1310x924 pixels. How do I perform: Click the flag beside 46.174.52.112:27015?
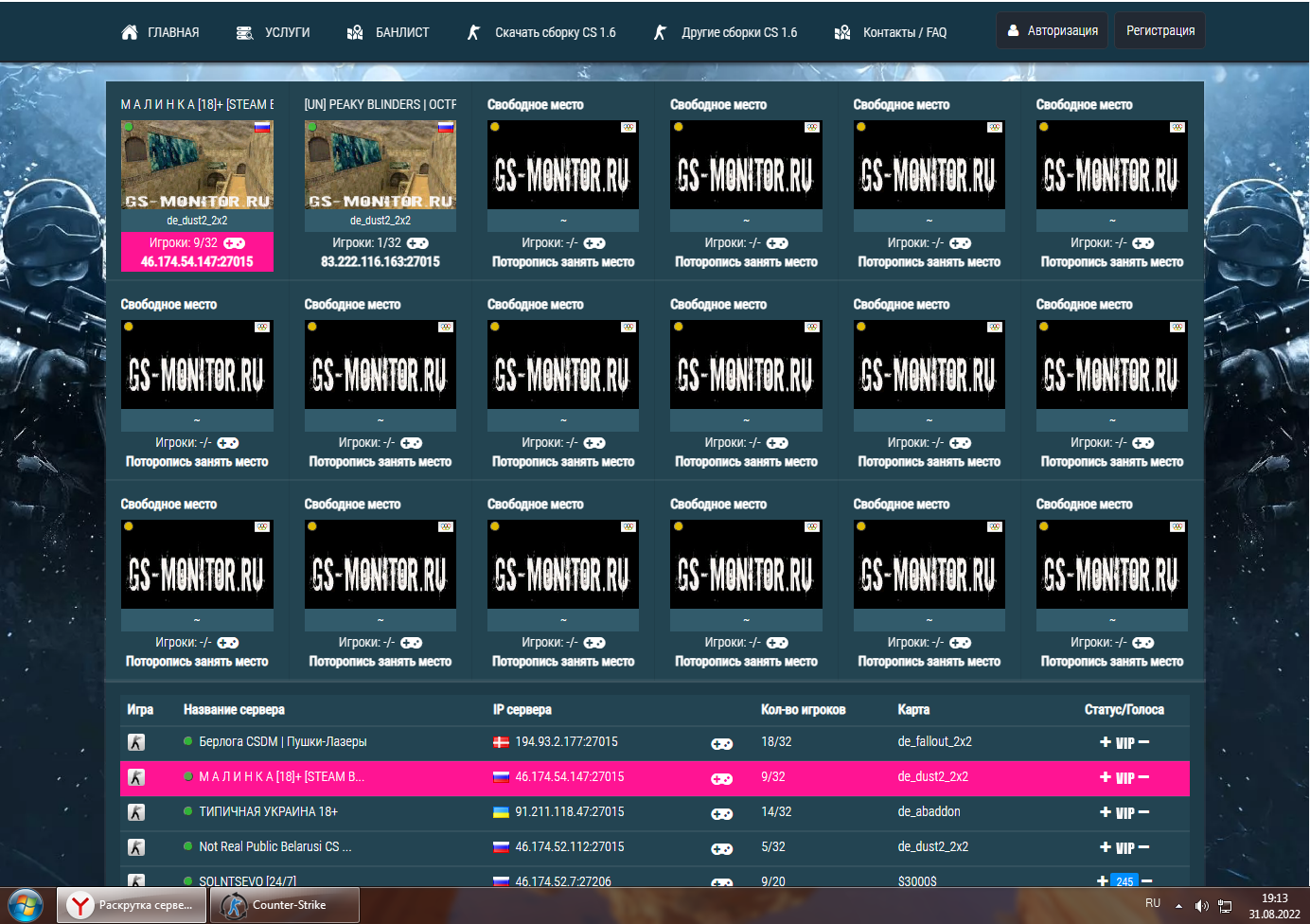coord(501,847)
